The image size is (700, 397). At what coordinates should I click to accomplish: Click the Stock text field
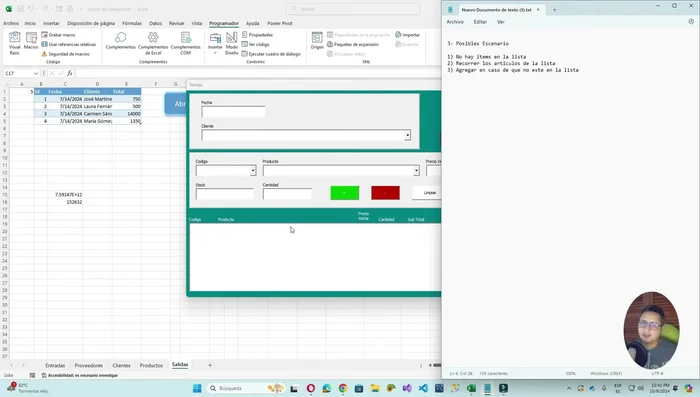pyautogui.click(x=224, y=194)
